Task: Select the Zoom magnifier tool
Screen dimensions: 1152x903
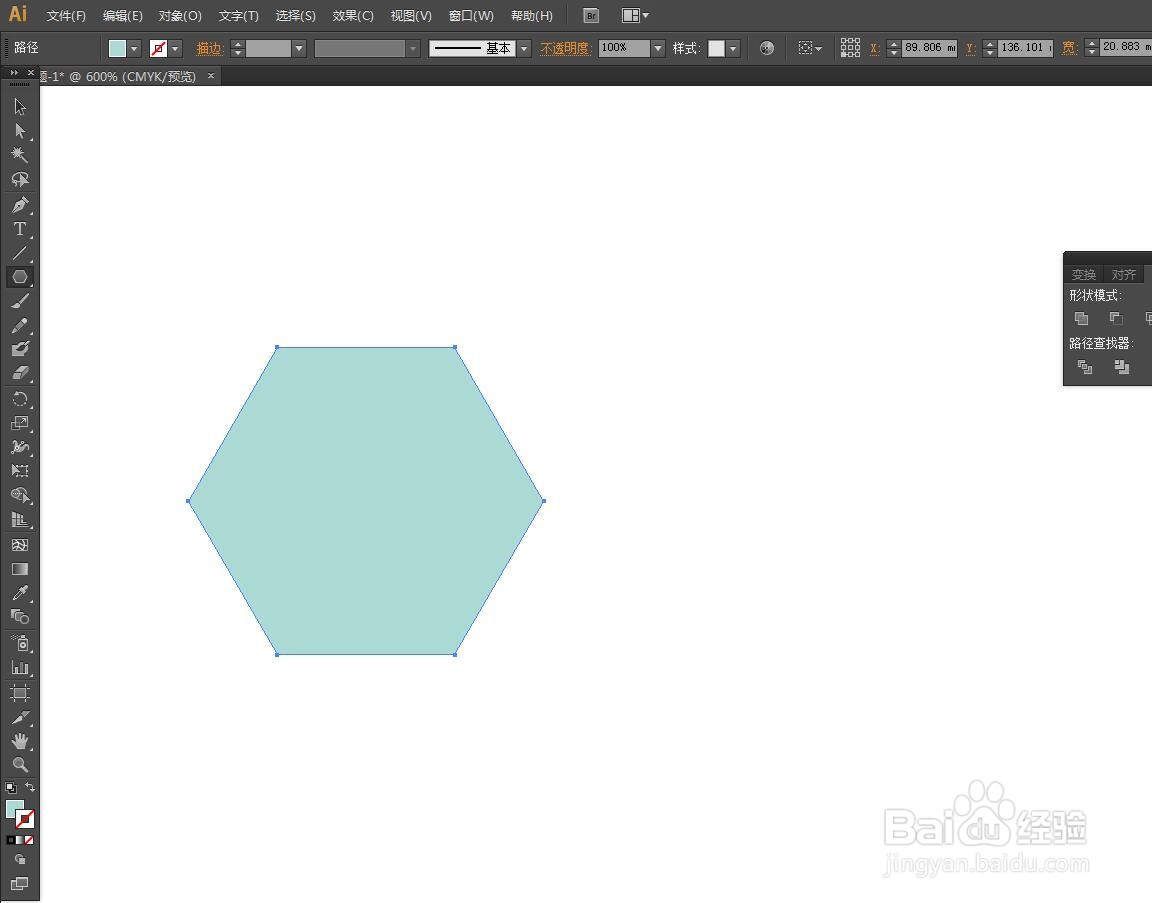Action: 20,765
